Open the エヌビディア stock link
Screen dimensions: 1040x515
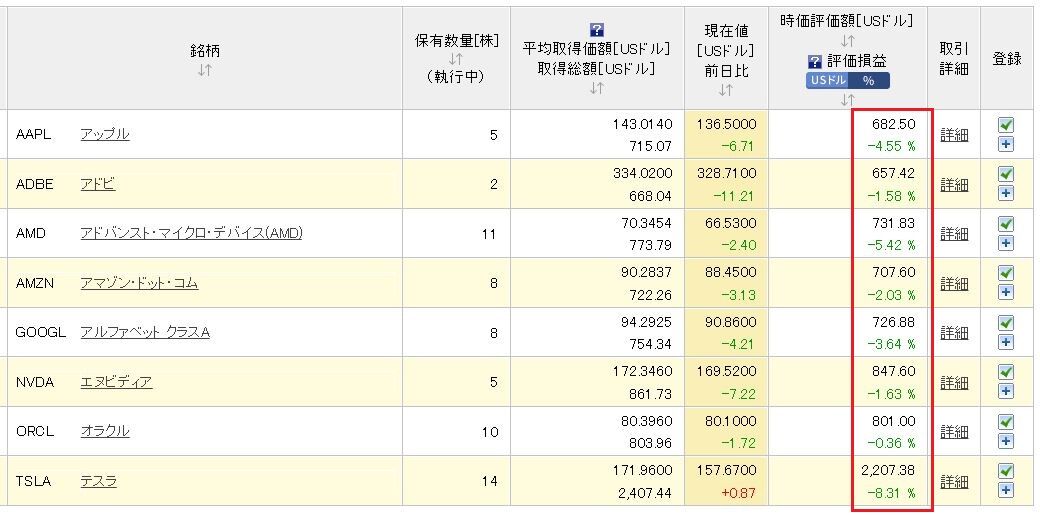(x=116, y=382)
